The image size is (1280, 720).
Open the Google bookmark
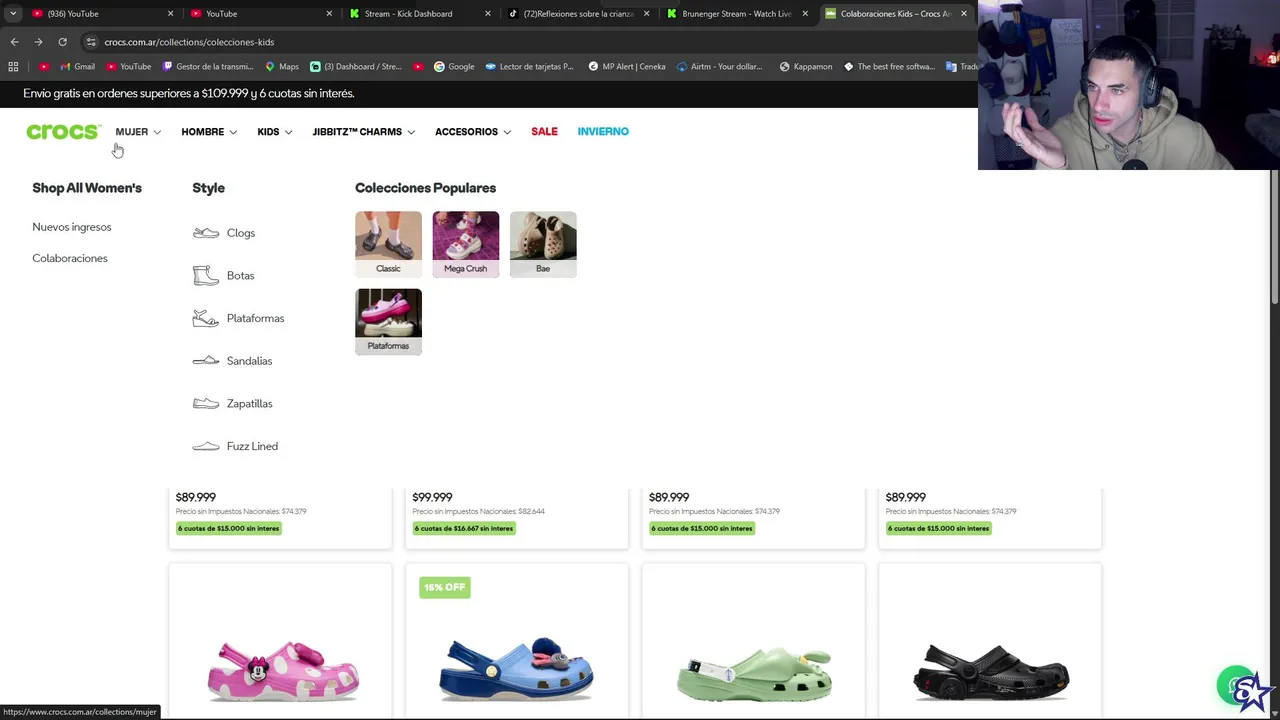tap(454, 67)
